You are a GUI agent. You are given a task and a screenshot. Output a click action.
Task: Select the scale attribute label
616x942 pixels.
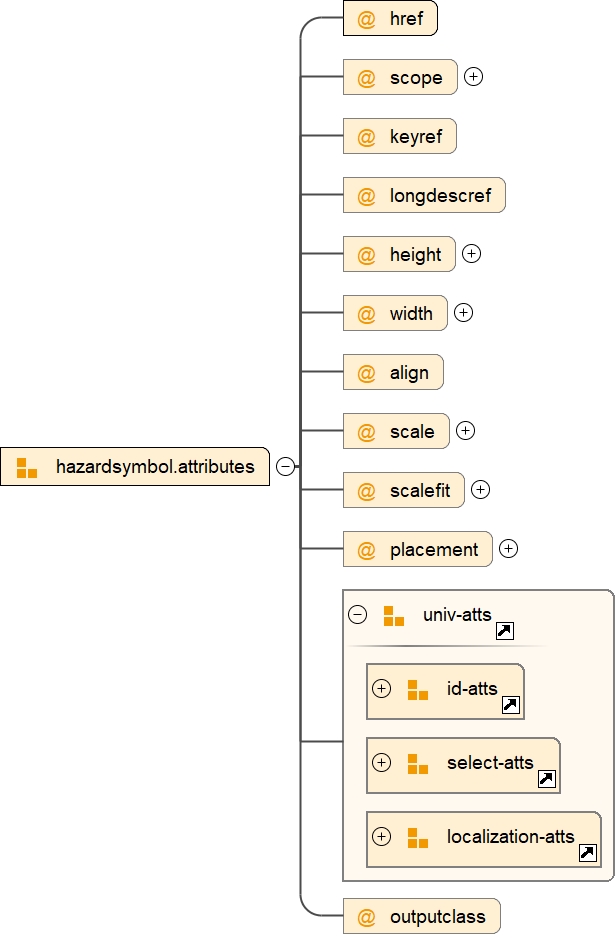tap(412, 431)
